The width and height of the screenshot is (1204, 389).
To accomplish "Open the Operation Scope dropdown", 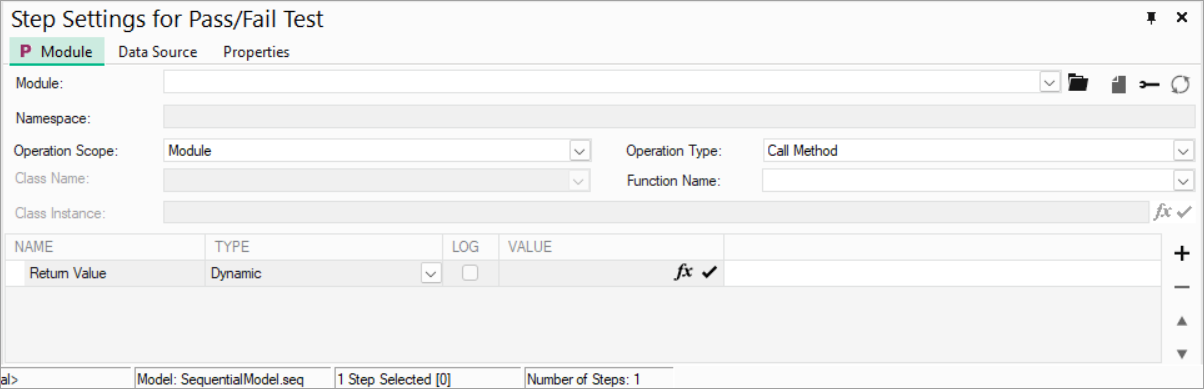I will pos(580,151).
